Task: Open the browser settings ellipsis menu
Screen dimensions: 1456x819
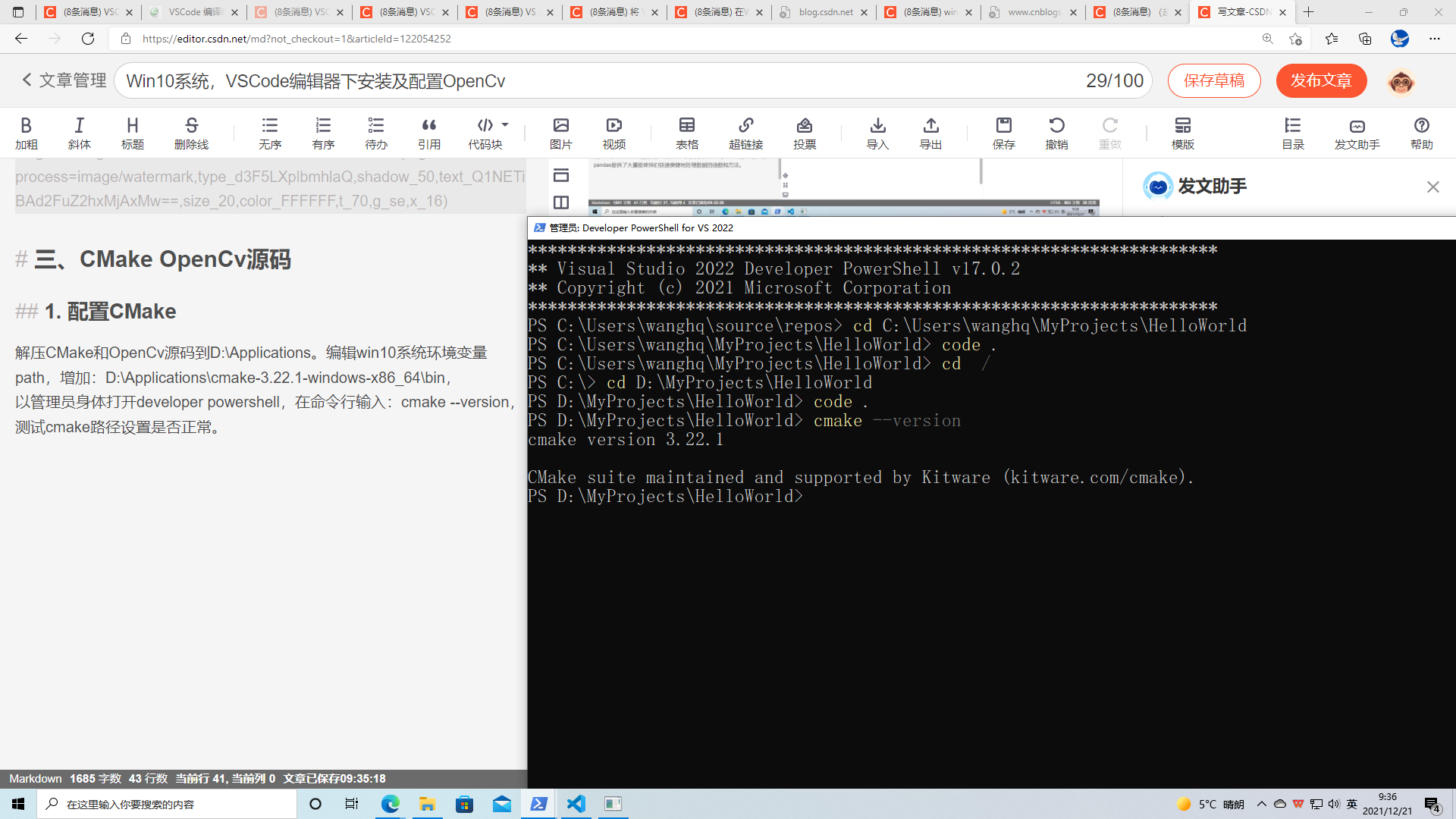Action: pyautogui.click(x=1434, y=39)
